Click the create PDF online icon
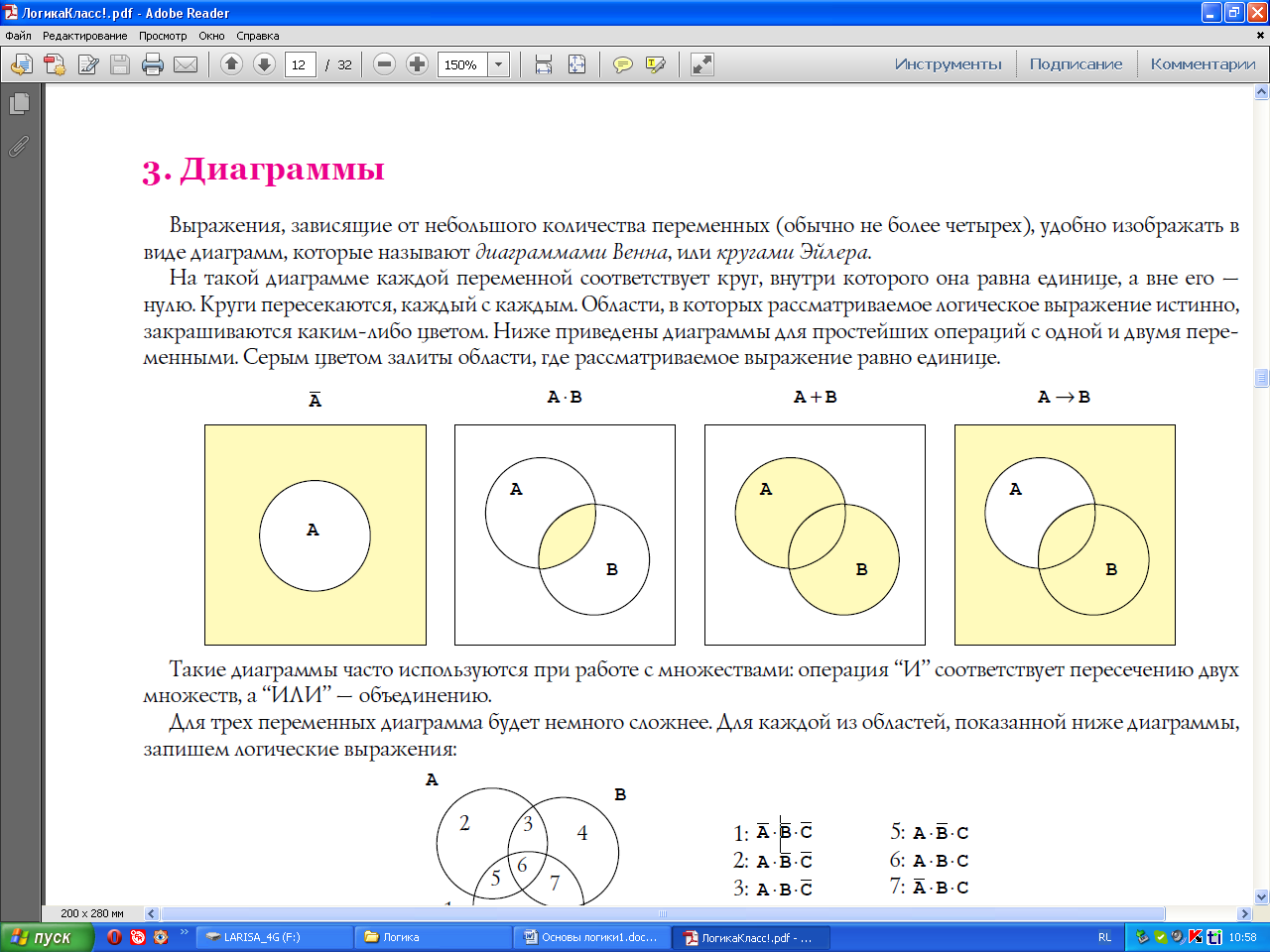Screen dimensions: 1270x952 pos(55,64)
